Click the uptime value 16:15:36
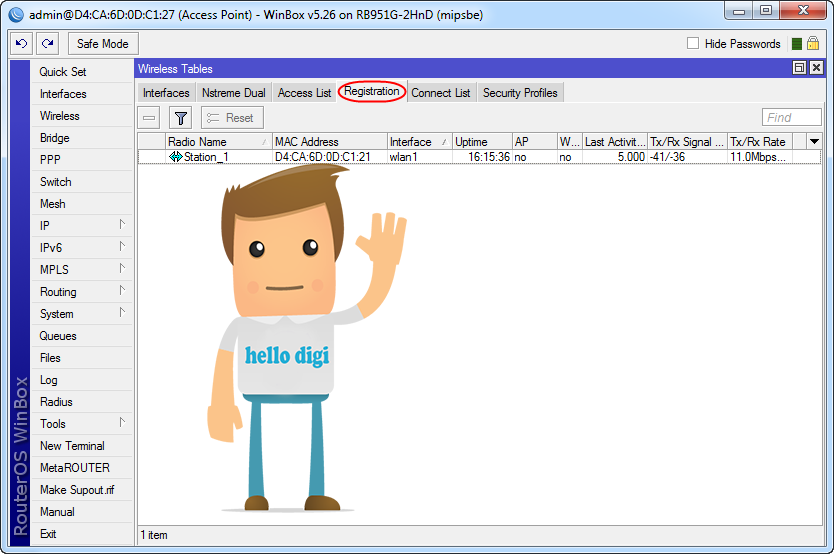 (489, 157)
